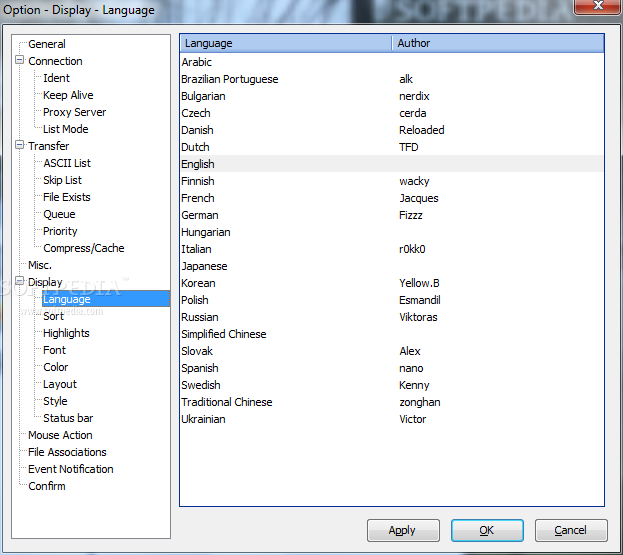Viewport: 623px width, 555px height.
Task: Click the Apply button
Action: pos(403,530)
